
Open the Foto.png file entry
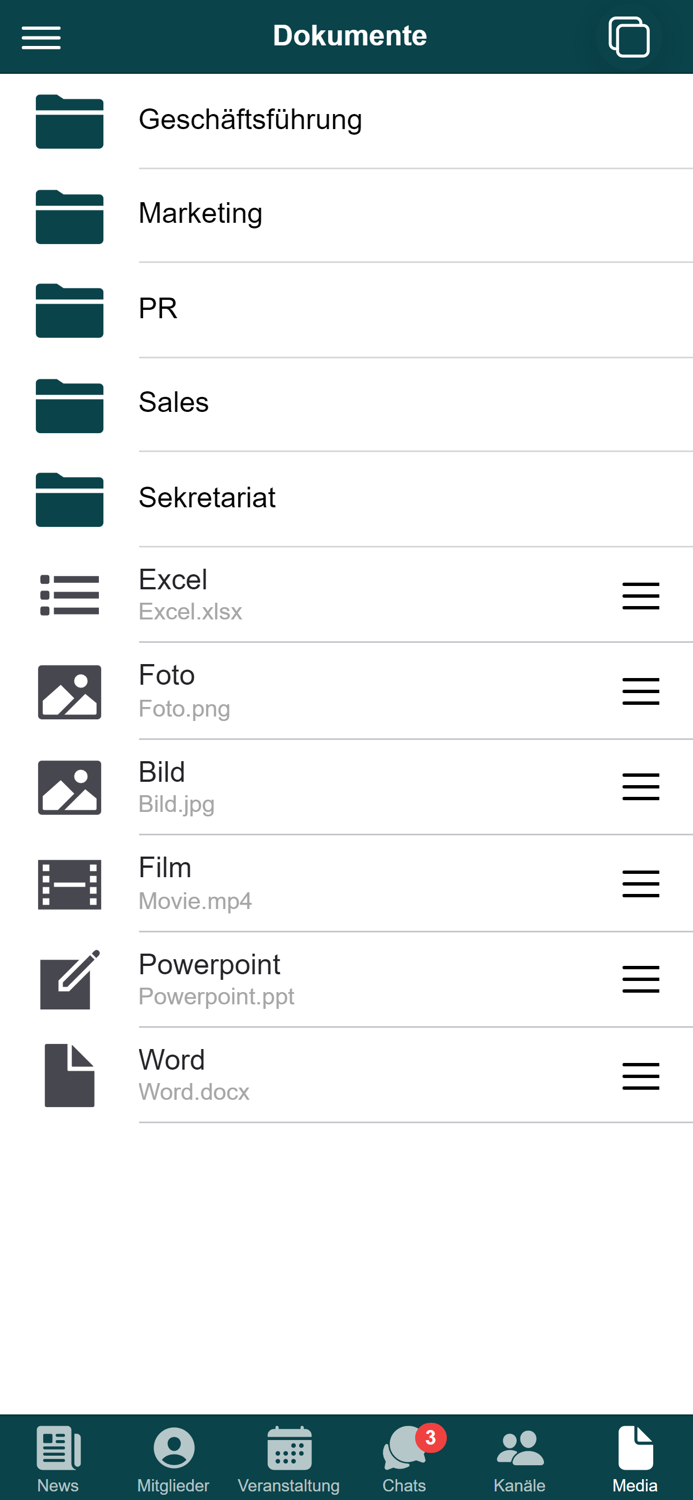point(300,691)
